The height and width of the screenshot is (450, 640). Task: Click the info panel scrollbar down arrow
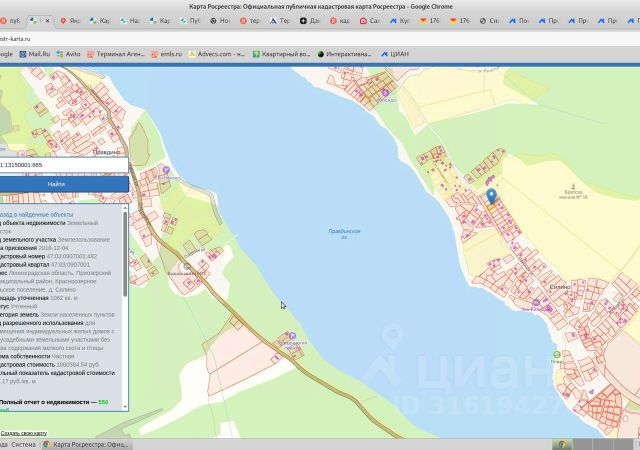pyautogui.click(x=125, y=407)
